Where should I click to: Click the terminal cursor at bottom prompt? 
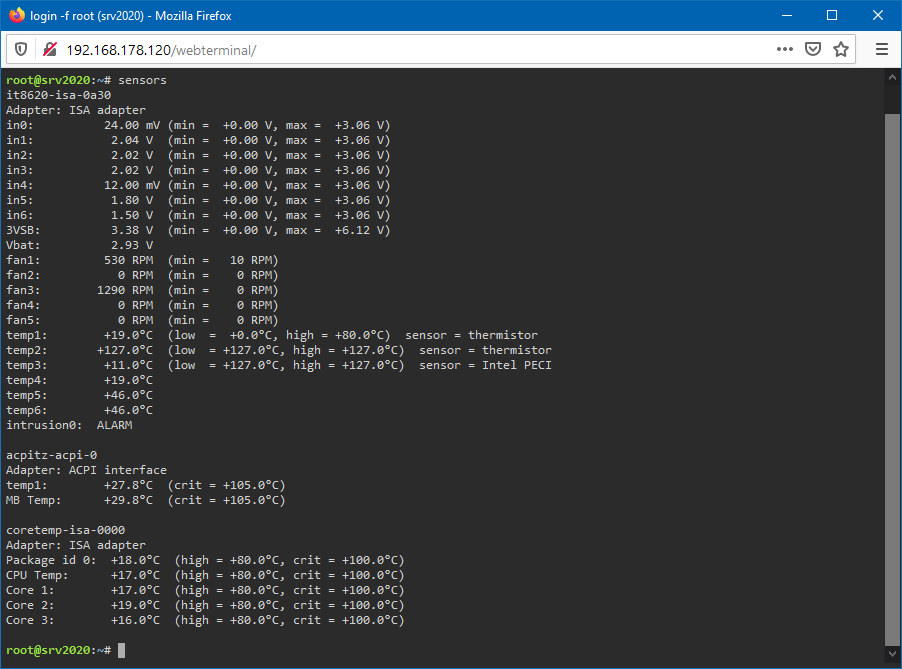click(x=121, y=650)
